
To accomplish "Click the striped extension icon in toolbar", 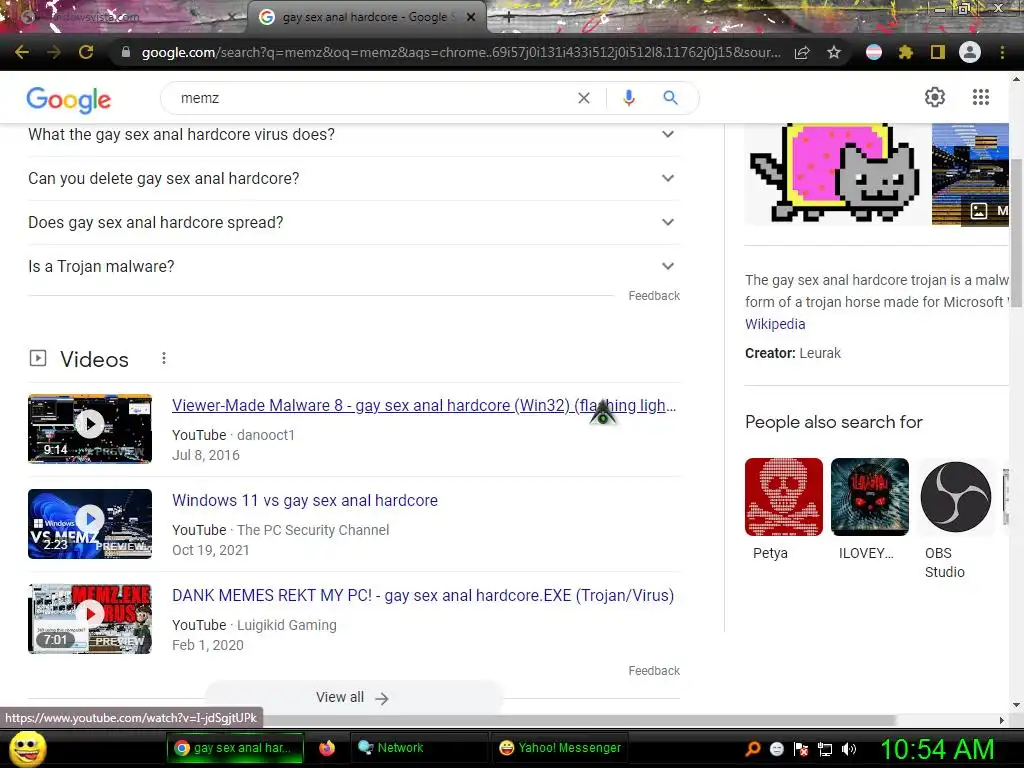I will point(873,52).
